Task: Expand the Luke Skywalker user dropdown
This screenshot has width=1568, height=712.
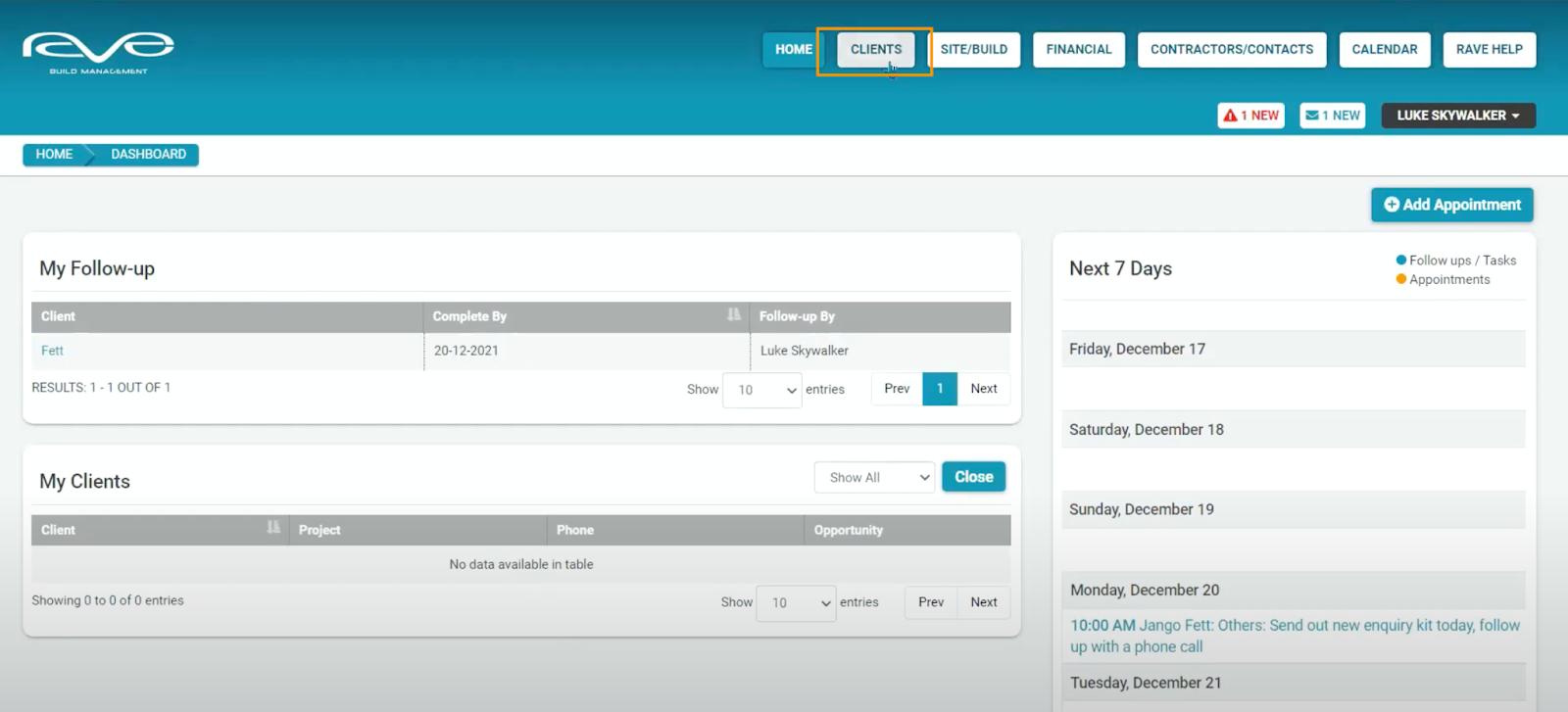Action: coord(1458,116)
